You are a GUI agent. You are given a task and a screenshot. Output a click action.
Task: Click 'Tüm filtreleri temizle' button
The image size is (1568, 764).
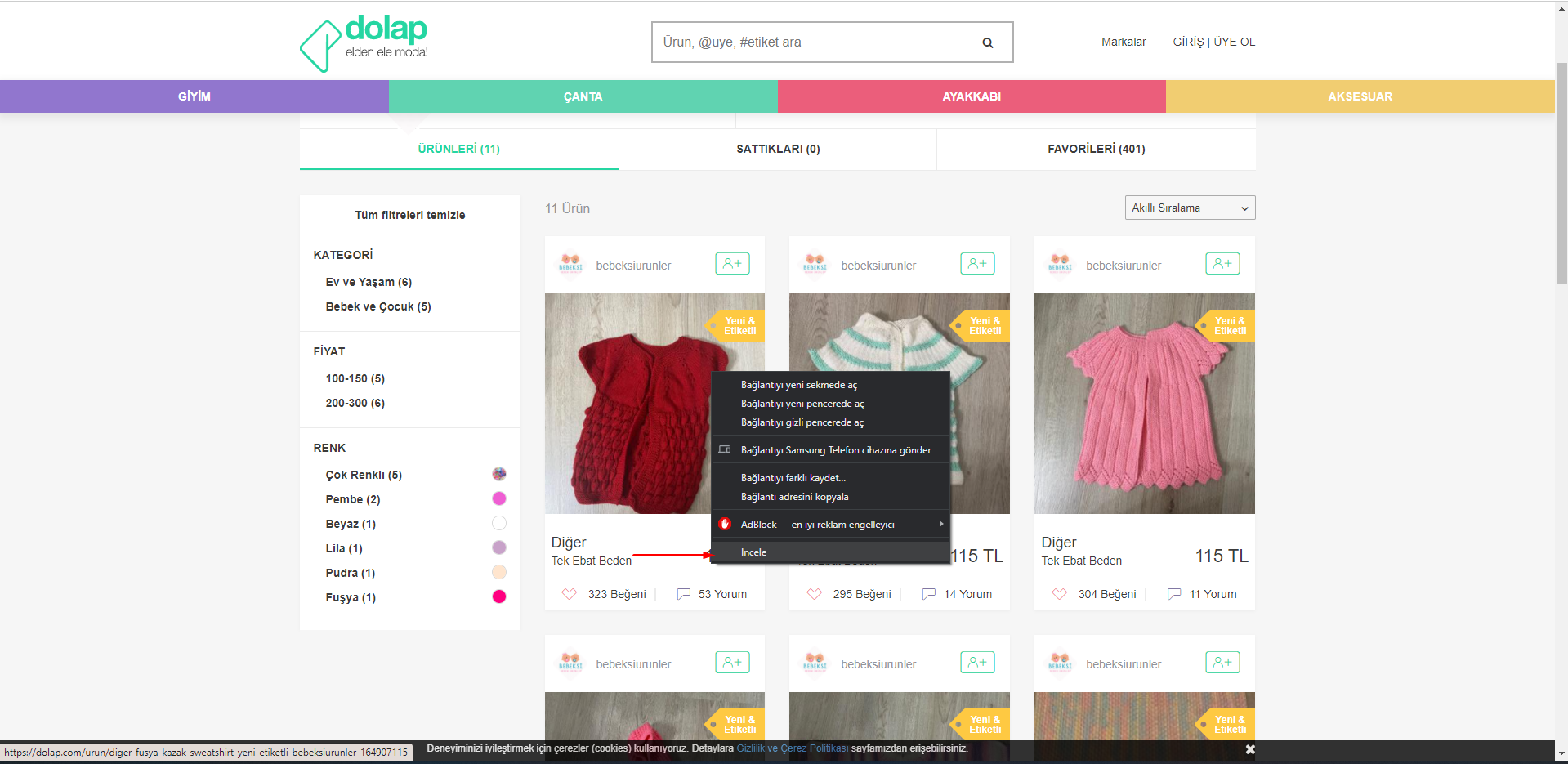pyautogui.click(x=410, y=215)
